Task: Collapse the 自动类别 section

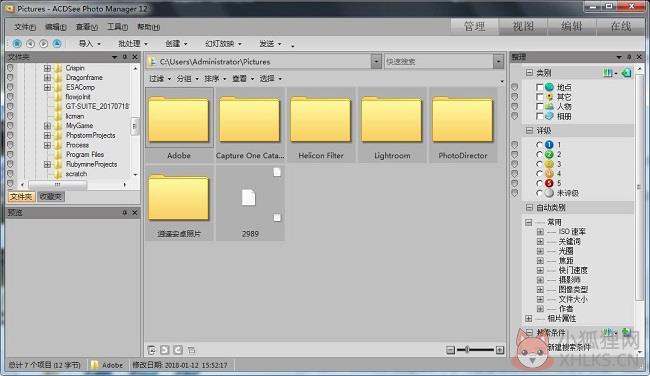Action: 529,207
